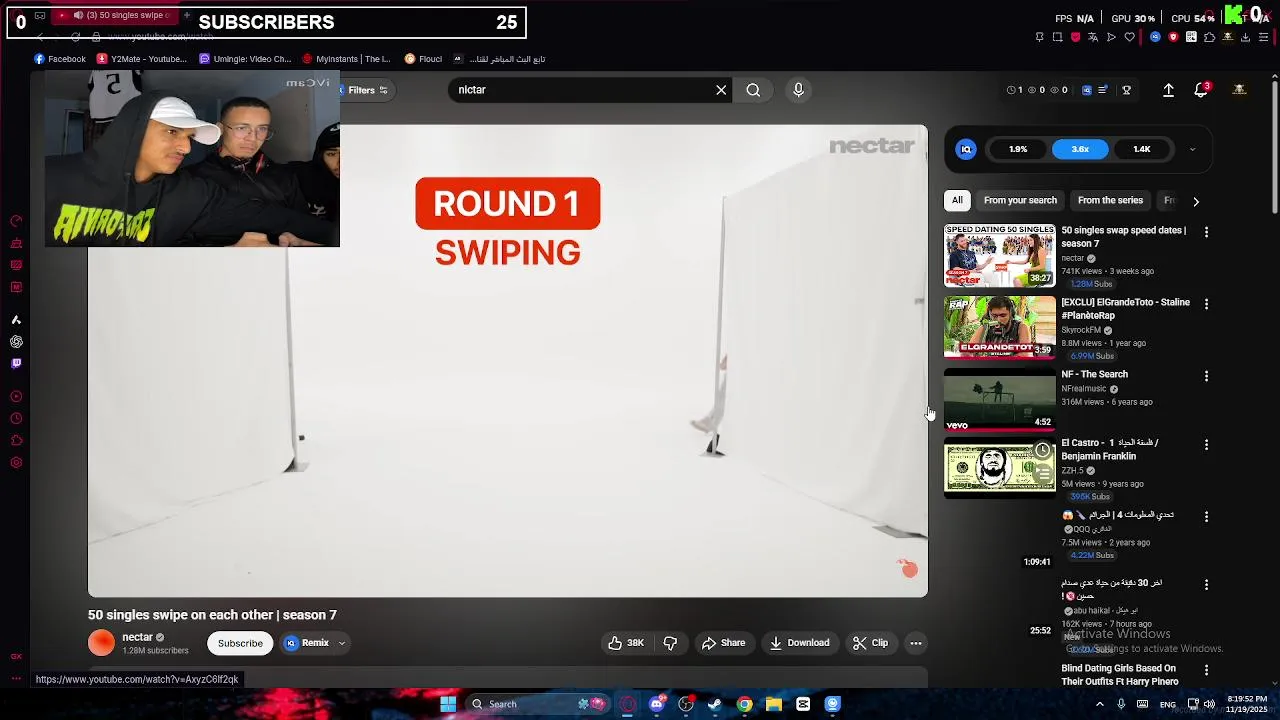The image size is (1280, 720).
Task: Click the Clip button
Action: tap(870, 643)
